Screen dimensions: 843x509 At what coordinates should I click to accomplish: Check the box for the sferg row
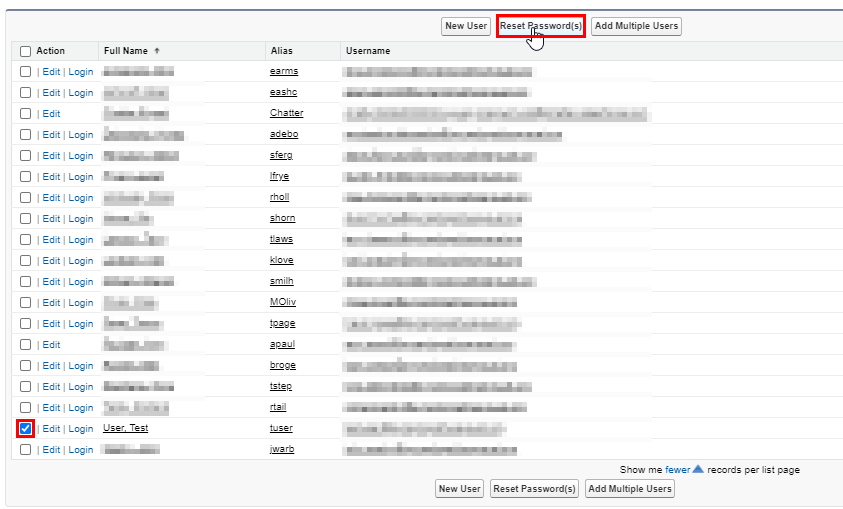[25, 155]
